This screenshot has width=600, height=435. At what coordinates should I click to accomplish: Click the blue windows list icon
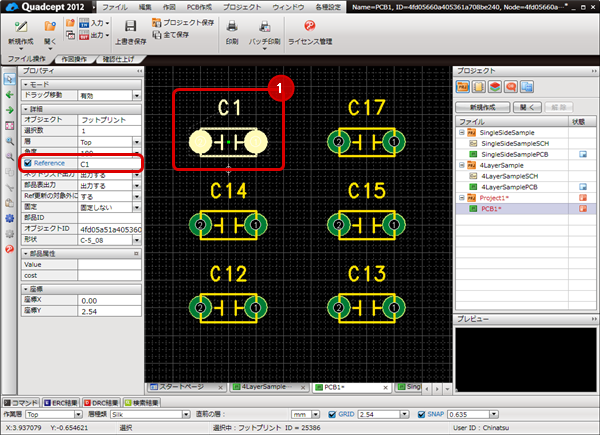(527, 86)
